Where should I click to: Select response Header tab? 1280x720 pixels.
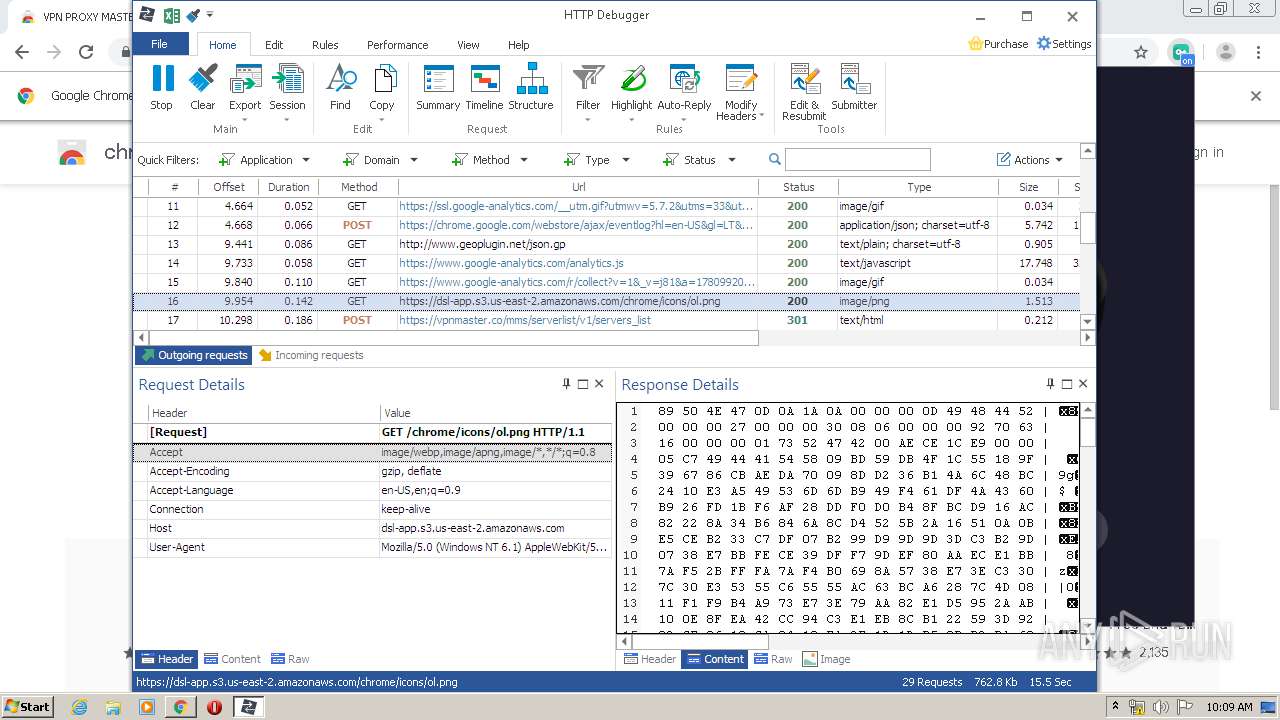pos(650,659)
